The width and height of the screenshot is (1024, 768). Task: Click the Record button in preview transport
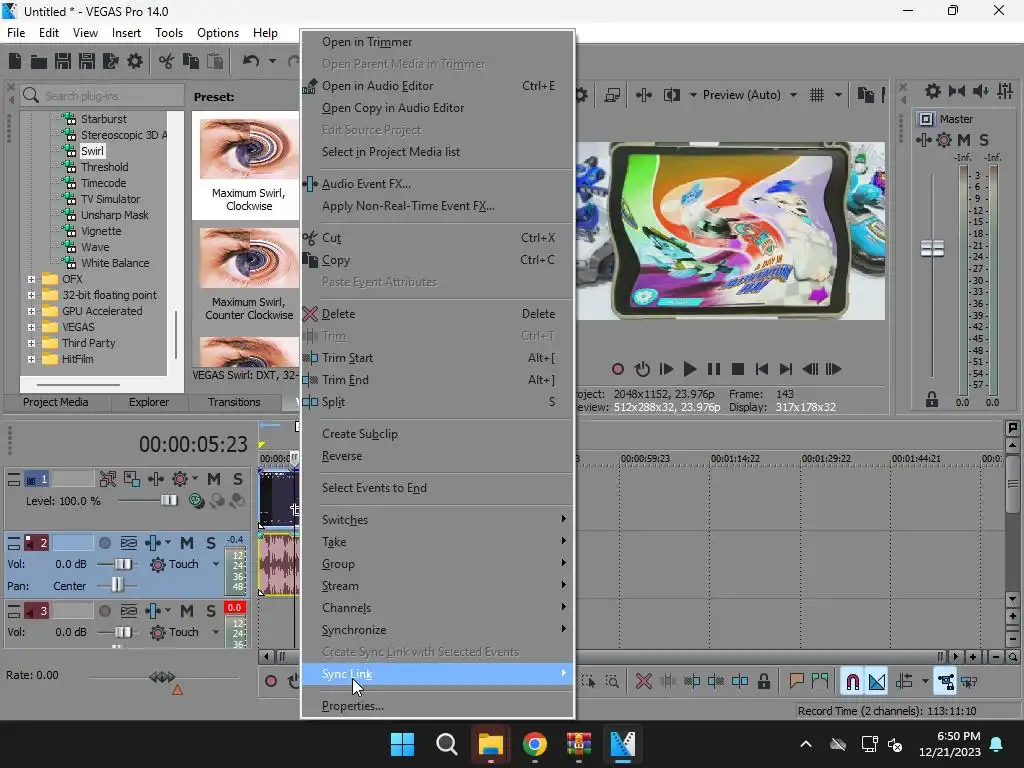618,369
